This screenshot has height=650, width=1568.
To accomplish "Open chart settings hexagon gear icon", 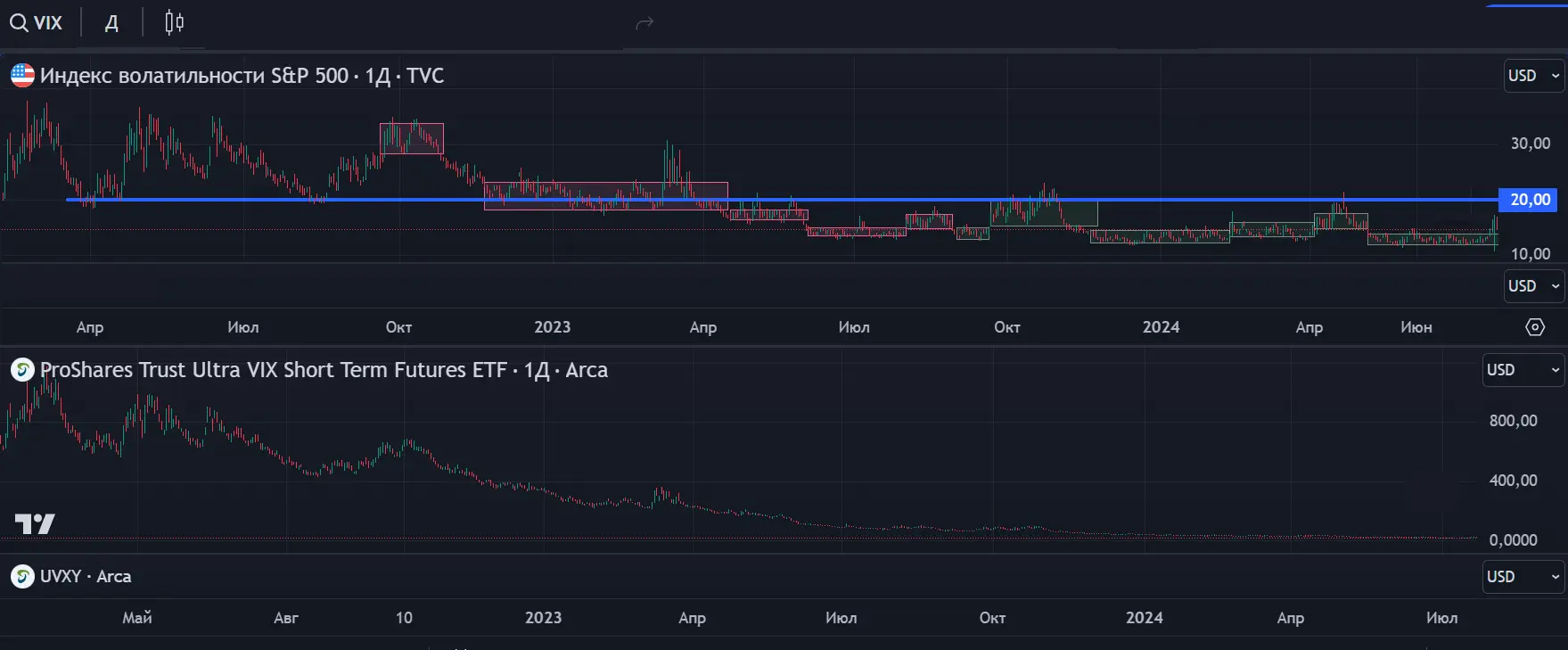I will (1535, 327).
